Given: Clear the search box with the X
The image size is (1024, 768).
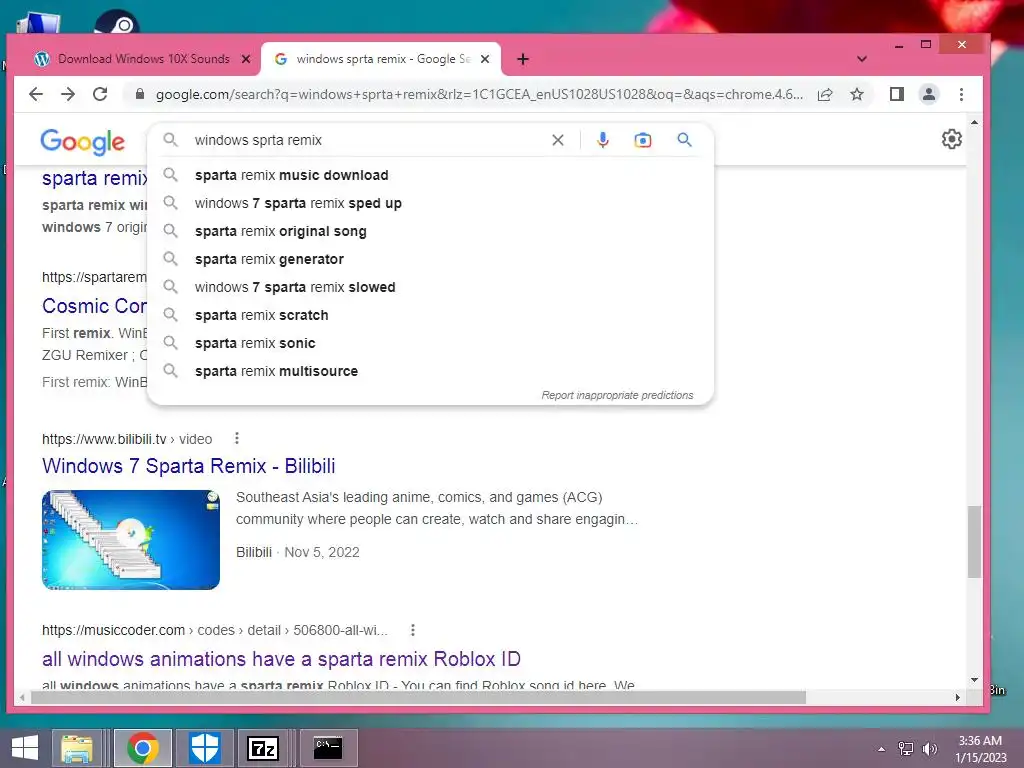Looking at the screenshot, I should 558,140.
